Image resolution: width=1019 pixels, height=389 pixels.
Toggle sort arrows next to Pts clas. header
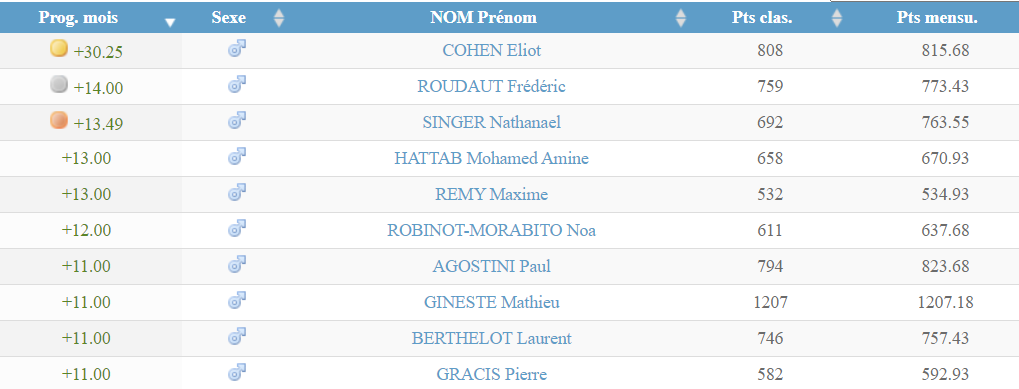coord(836,18)
